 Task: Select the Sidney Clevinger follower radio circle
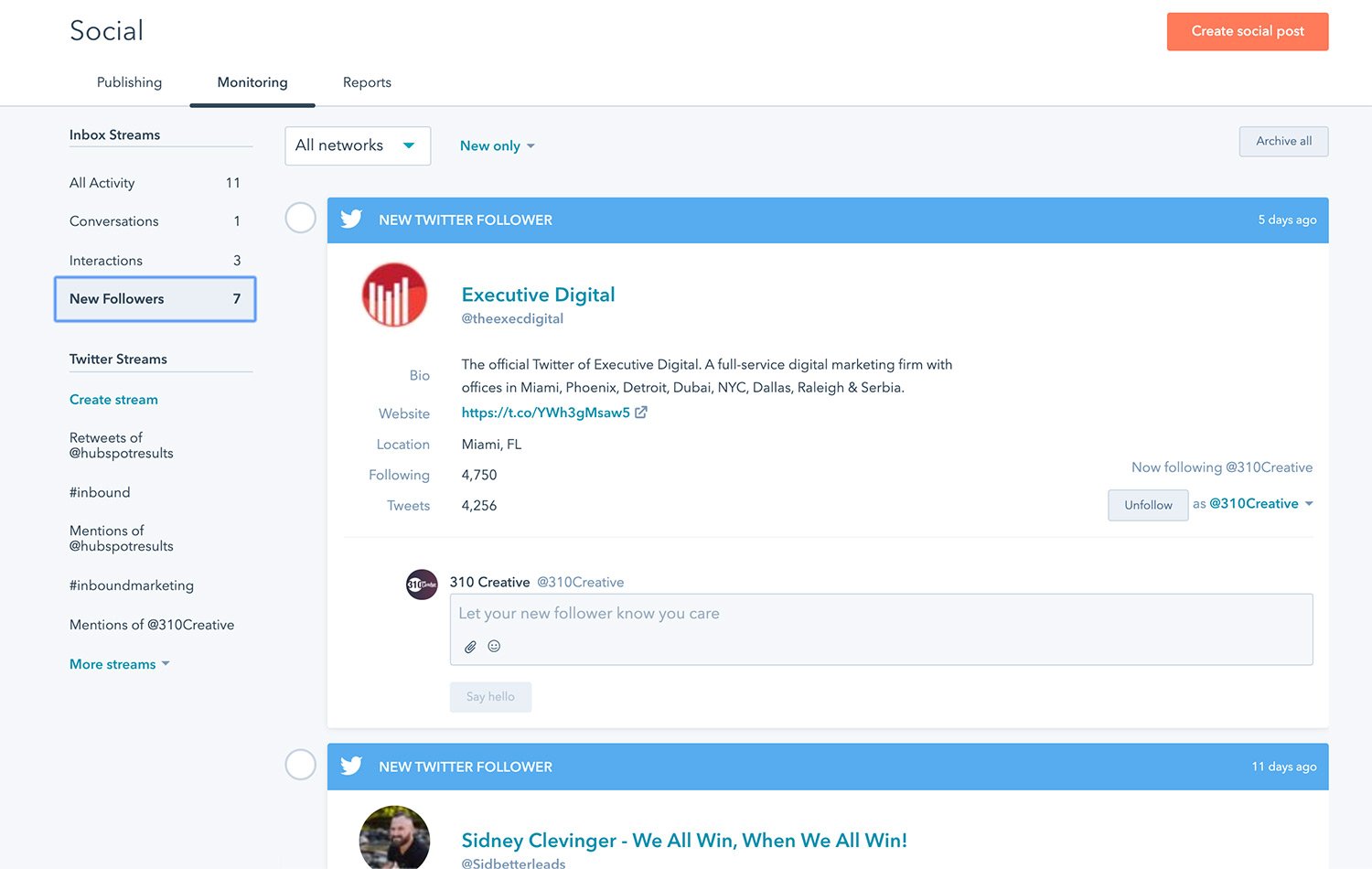300,764
